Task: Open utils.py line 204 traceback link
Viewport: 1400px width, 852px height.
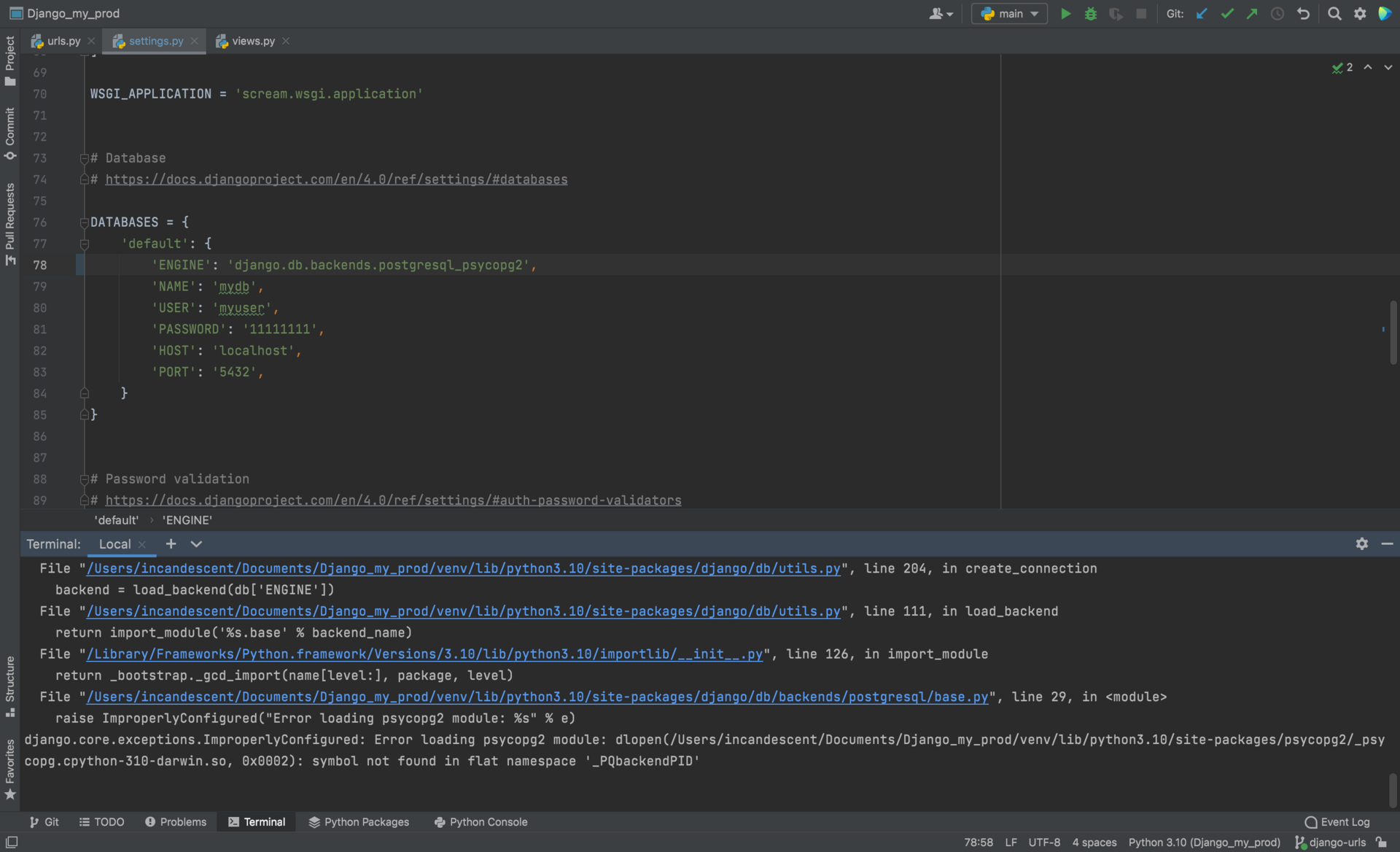Action: point(464,569)
